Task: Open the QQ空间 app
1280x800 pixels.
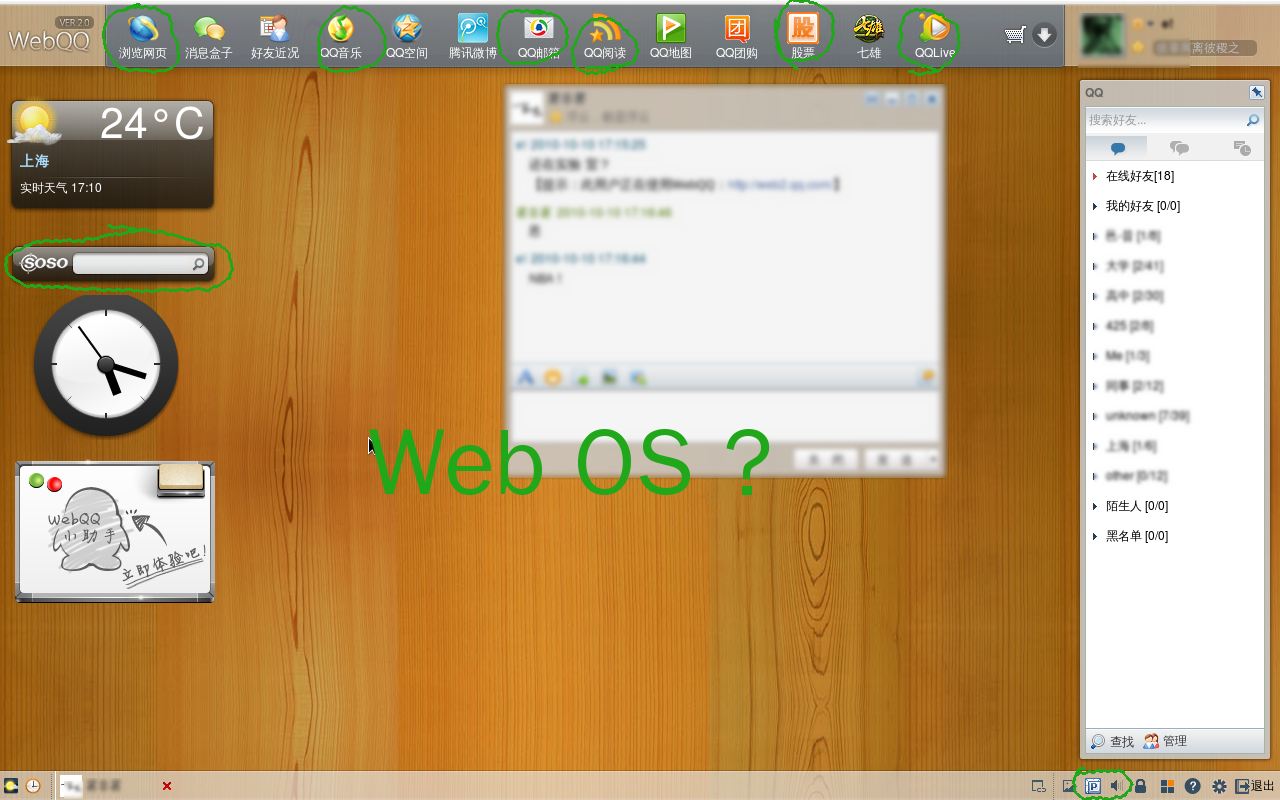Action: [407, 37]
